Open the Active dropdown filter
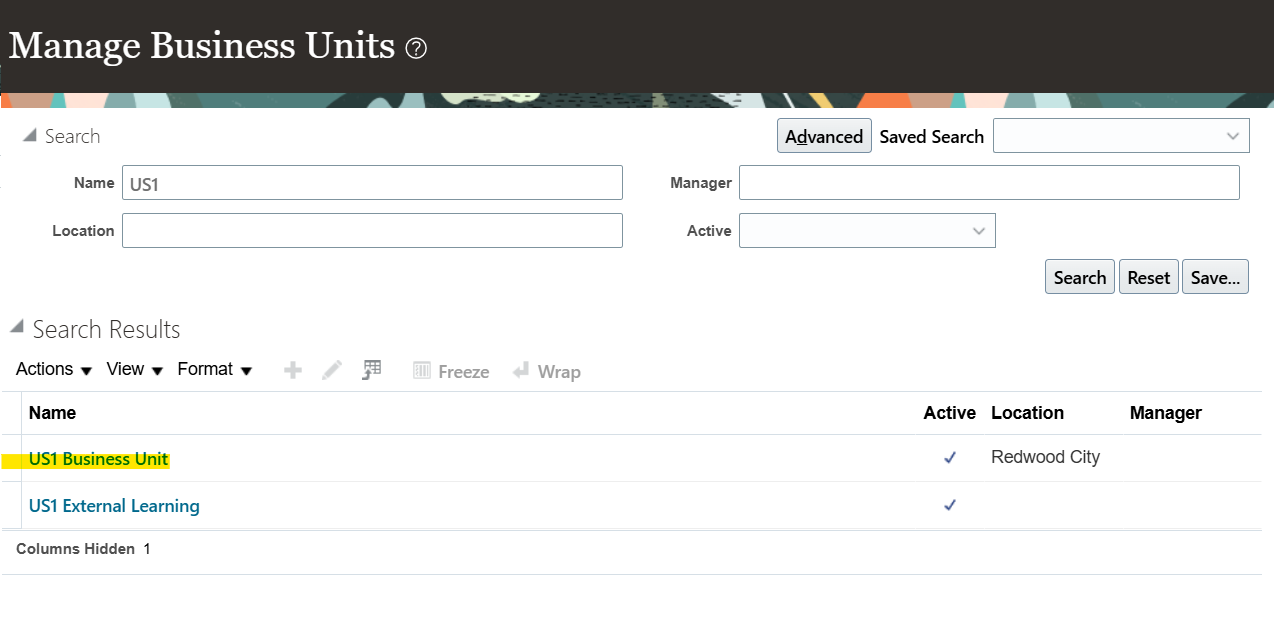The width and height of the screenshot is (1274, 618). pos(867,231)
